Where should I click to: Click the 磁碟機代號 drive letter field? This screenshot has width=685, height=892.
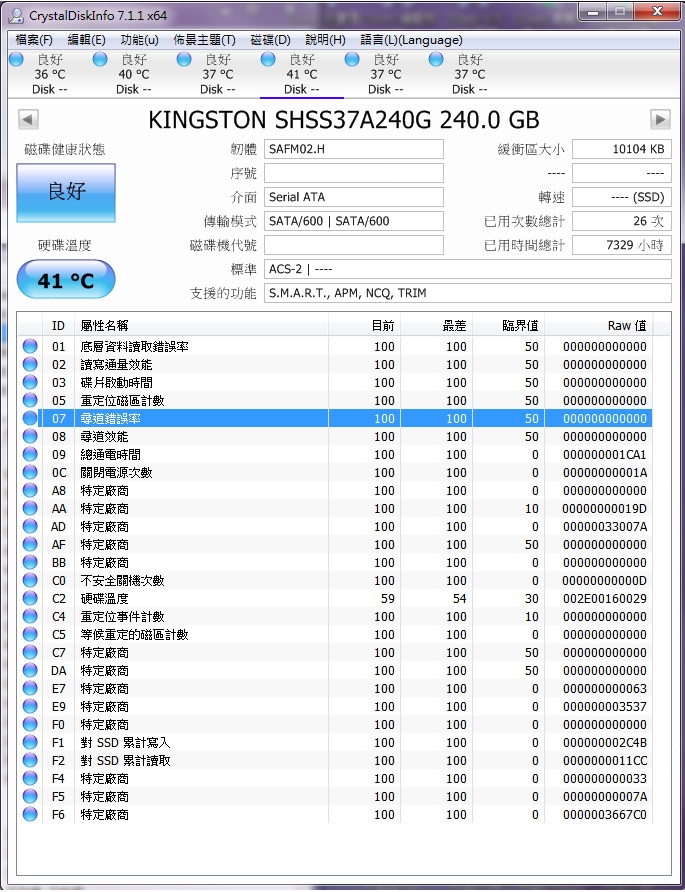pyautogui.click(x=354, y=245)
